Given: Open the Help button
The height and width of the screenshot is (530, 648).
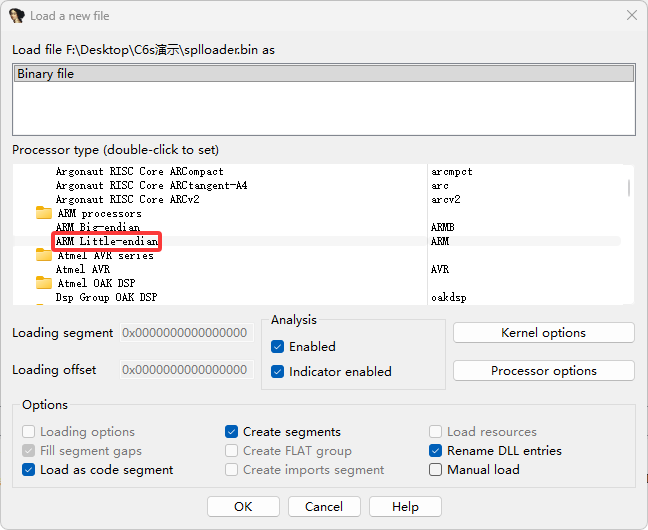Looking at the screenshot, I should point(405,507).
